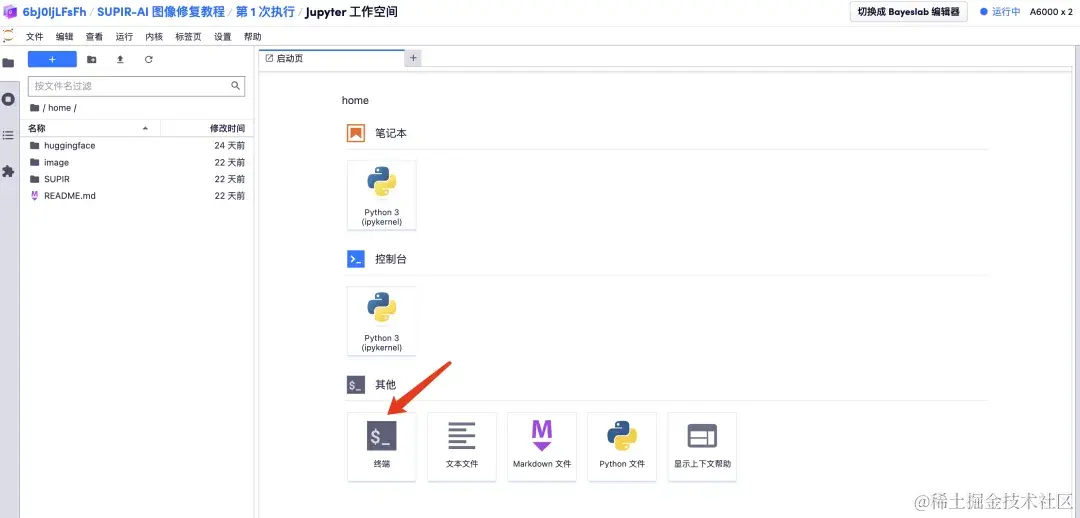Click the 笔记本 section heading
Screen dimensions: 1080x518
coord(391,134)
